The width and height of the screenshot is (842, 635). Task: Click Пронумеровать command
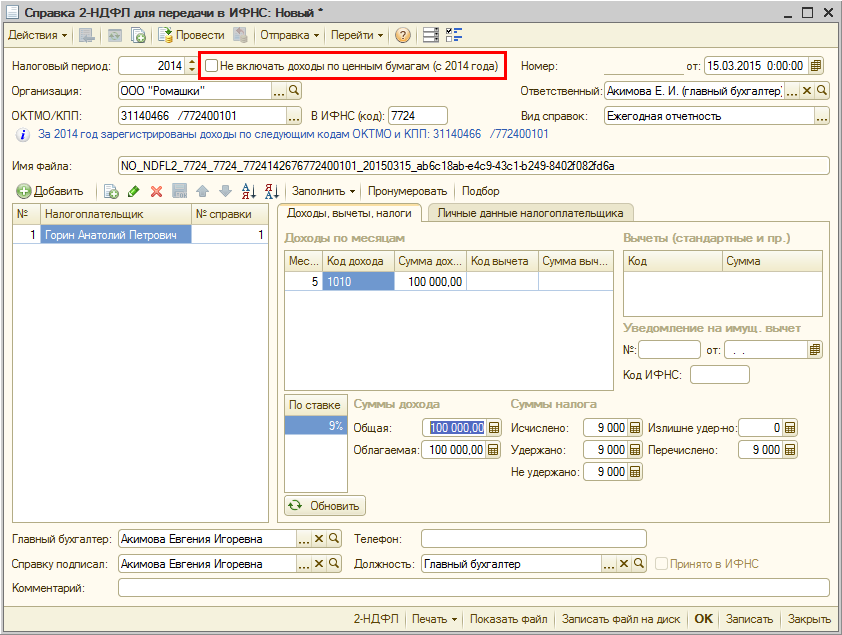click(x=407, y=191)
